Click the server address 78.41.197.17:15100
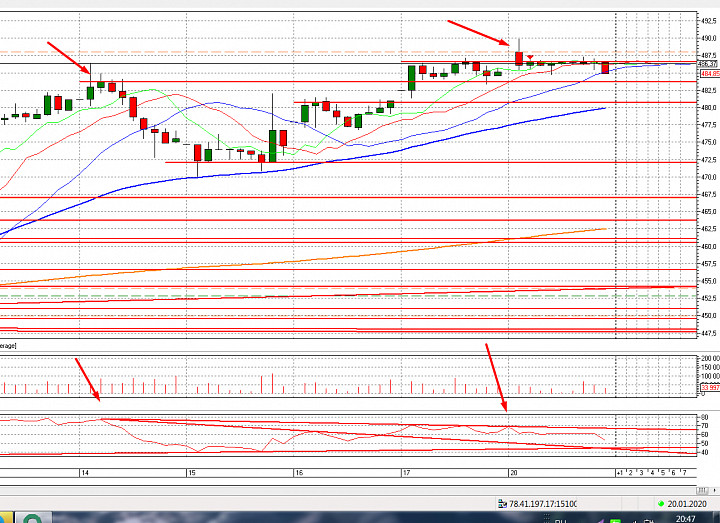Viewport: 720px width, 523px height. click(543, 504)
